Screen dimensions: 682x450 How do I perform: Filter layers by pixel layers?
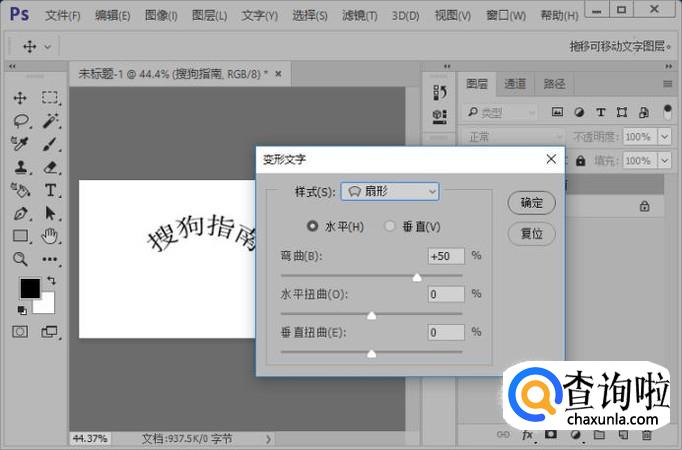tap(557, 112)
